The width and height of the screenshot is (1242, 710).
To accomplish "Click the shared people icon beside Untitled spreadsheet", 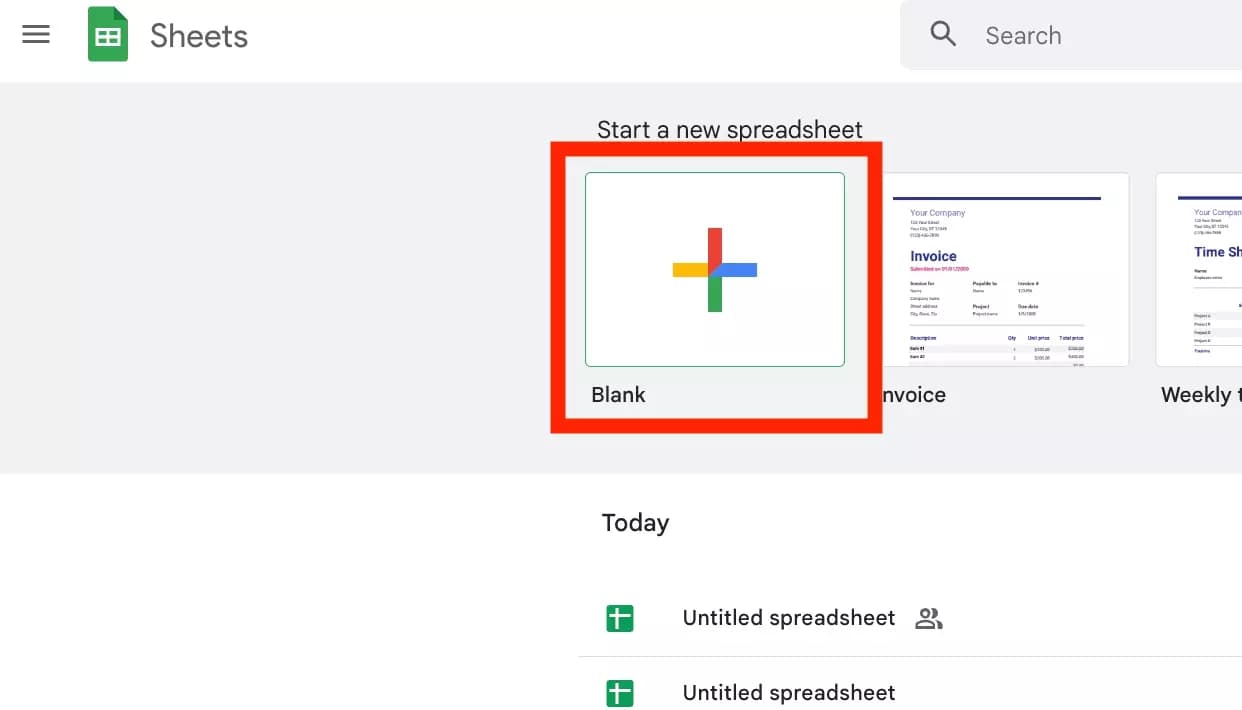I will point(929,618).
